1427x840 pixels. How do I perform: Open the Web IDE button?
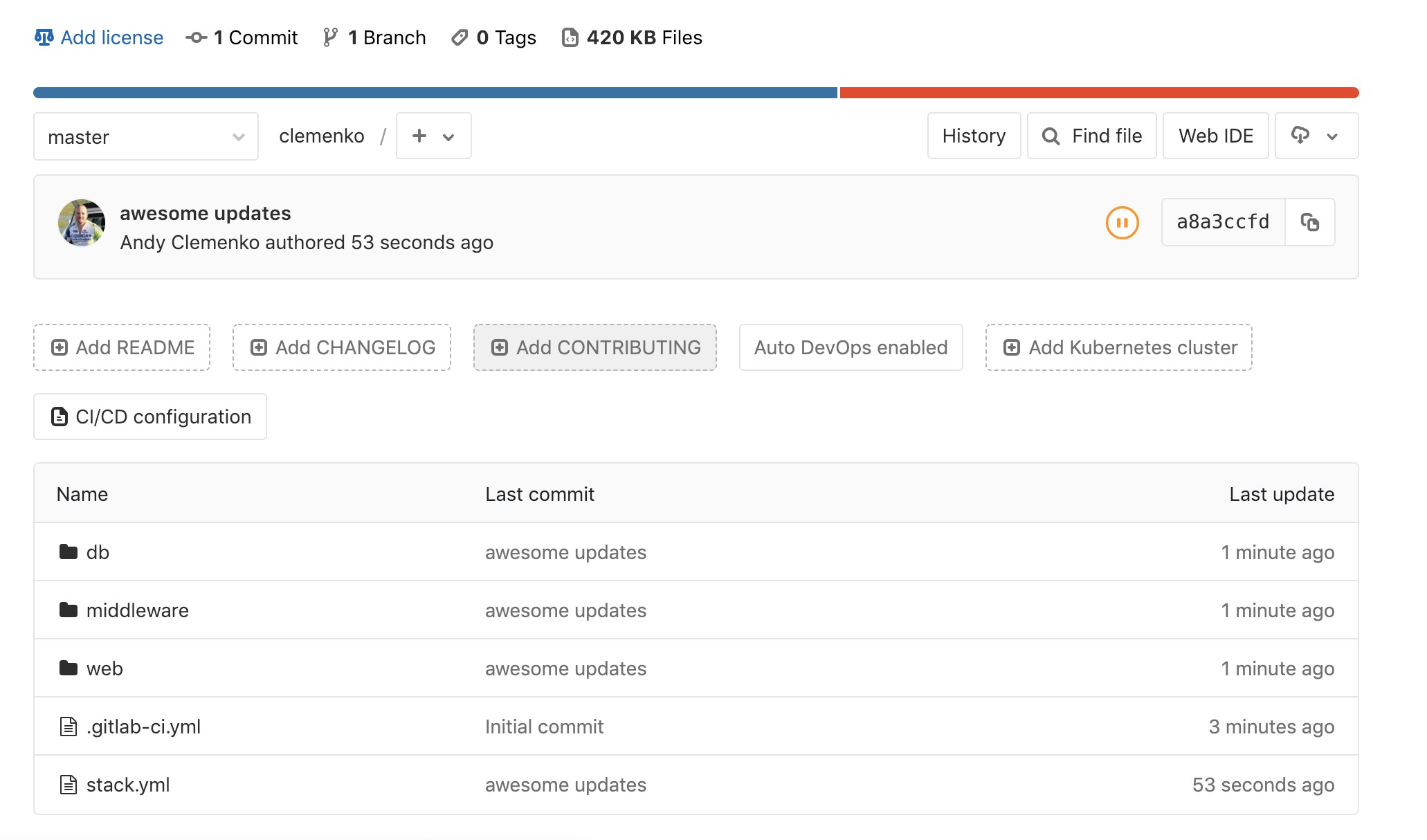click(1216, 136)
